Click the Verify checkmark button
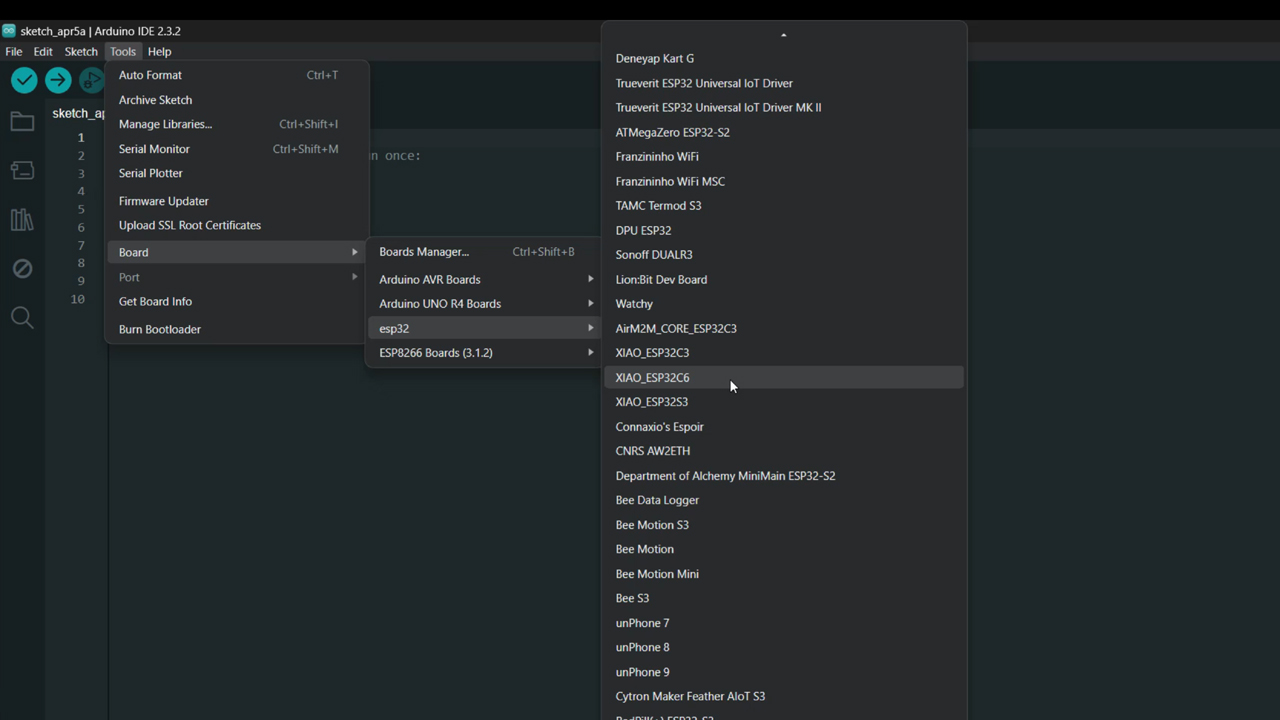The height and width of the screenshot is (720, 1280). (x=24, y=80)
